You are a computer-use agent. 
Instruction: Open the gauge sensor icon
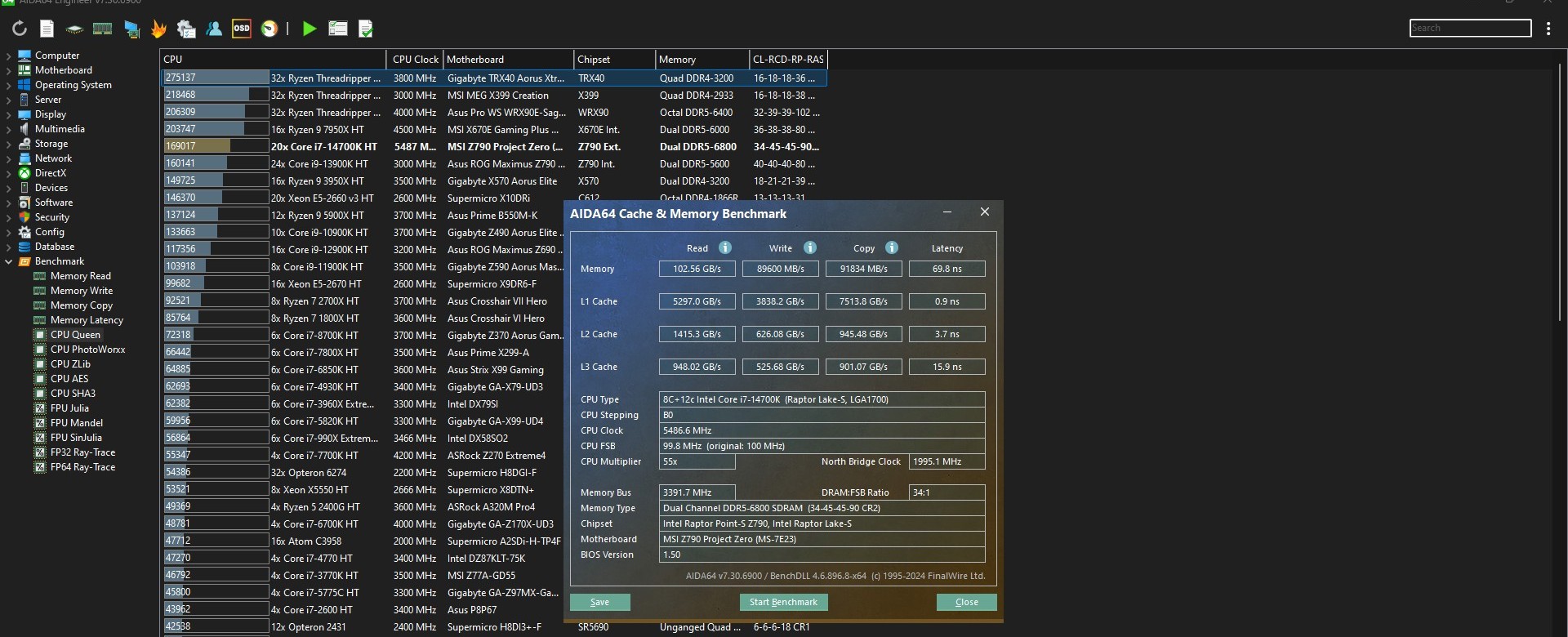269,29
